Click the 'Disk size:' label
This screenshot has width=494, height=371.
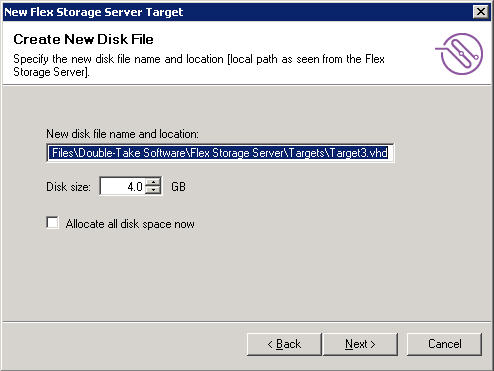click(68, 187)
